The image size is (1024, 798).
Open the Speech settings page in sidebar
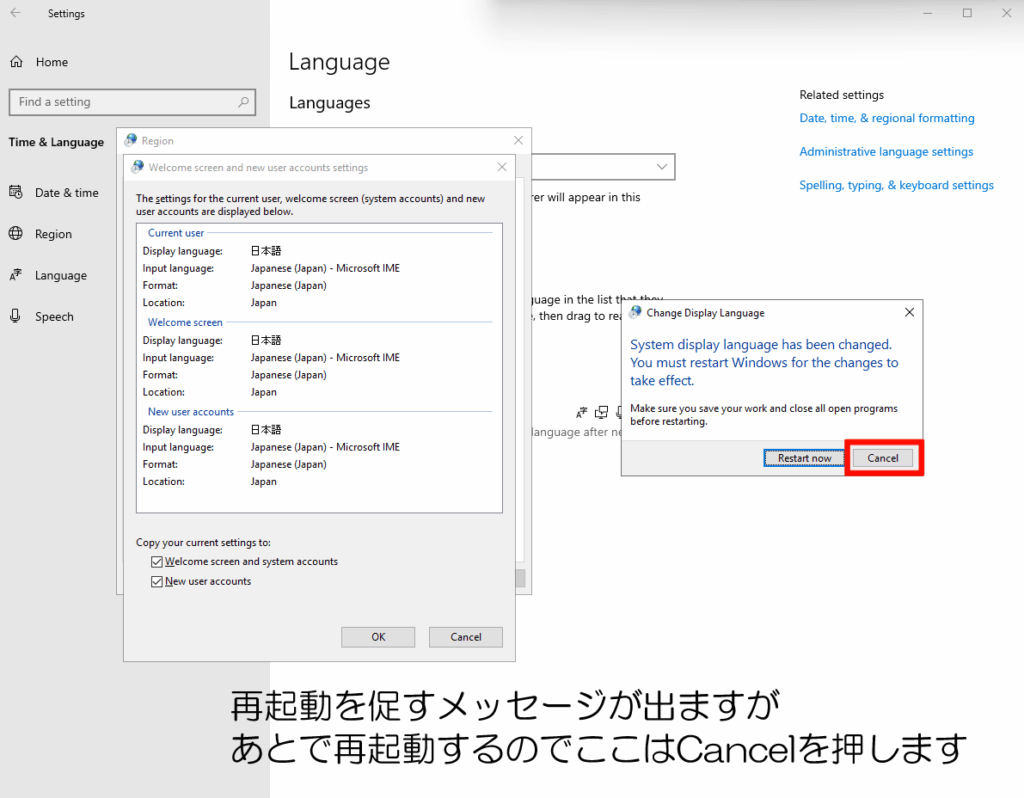(54, 317)
